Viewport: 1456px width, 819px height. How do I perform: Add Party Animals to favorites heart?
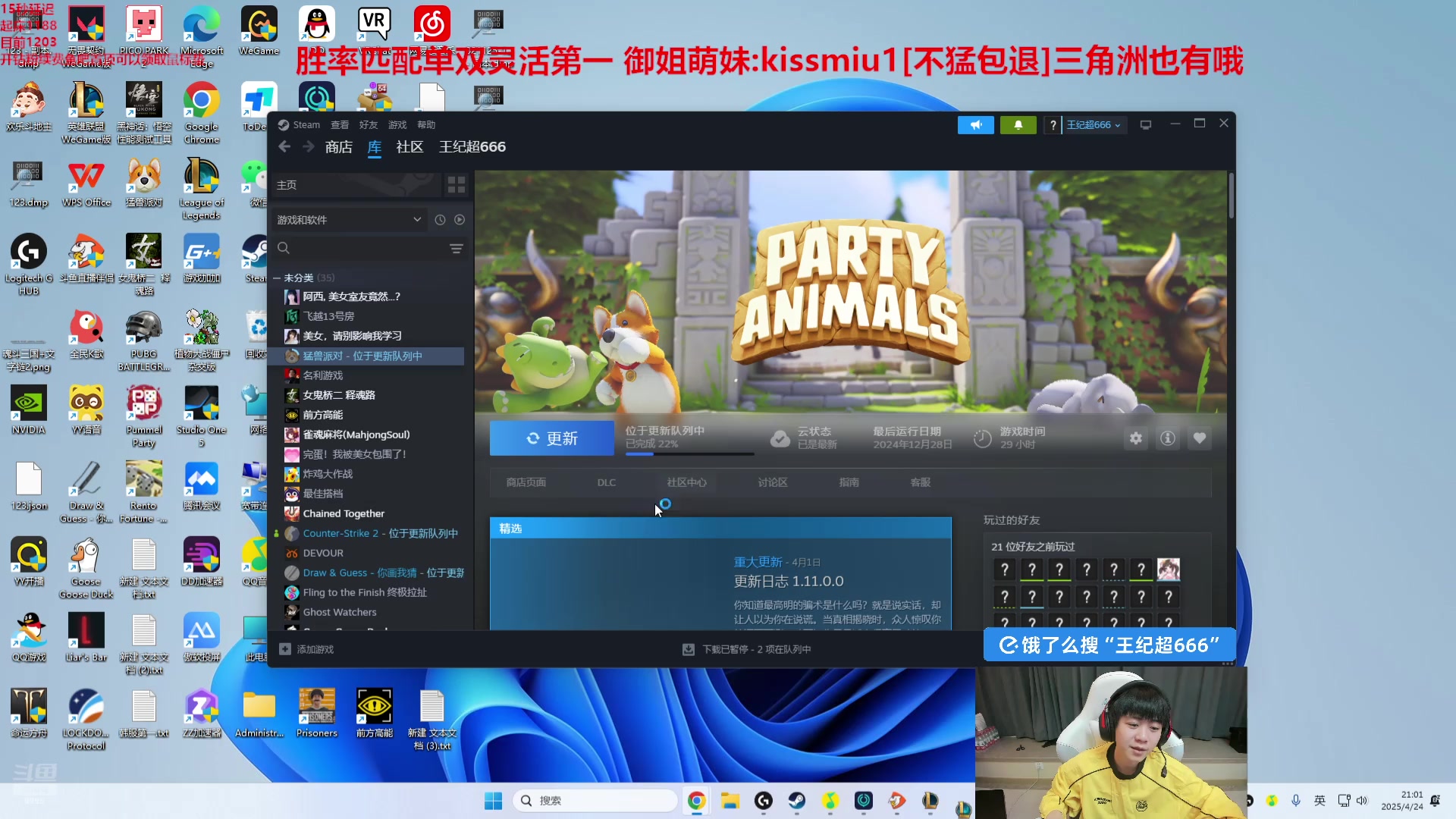(1200, 438)
